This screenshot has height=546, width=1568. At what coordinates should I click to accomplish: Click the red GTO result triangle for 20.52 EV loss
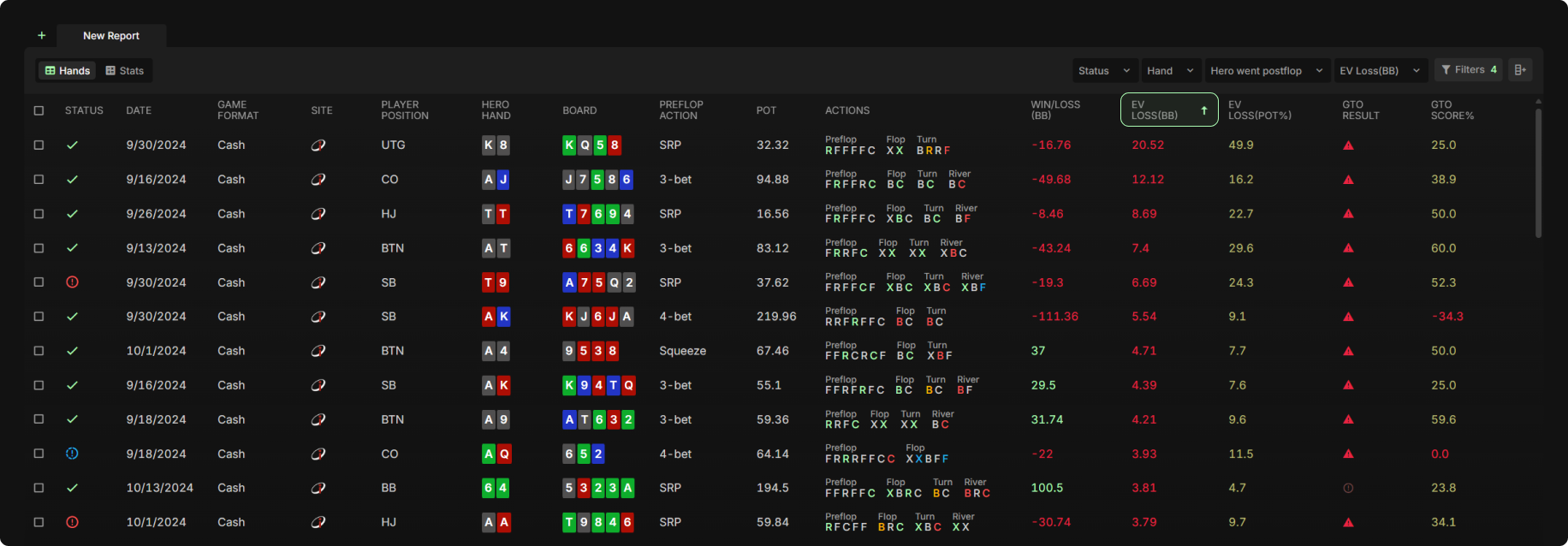(1348, 145)
